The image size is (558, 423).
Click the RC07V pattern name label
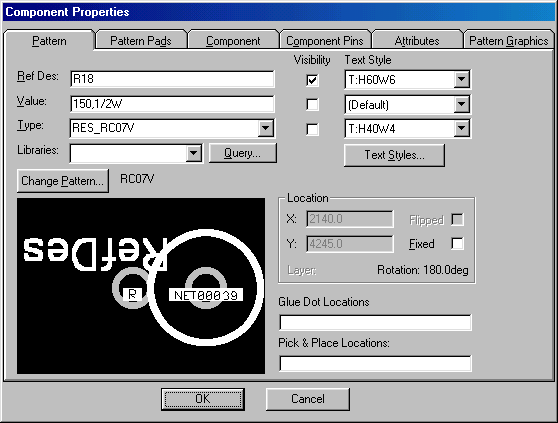point(137,179)
